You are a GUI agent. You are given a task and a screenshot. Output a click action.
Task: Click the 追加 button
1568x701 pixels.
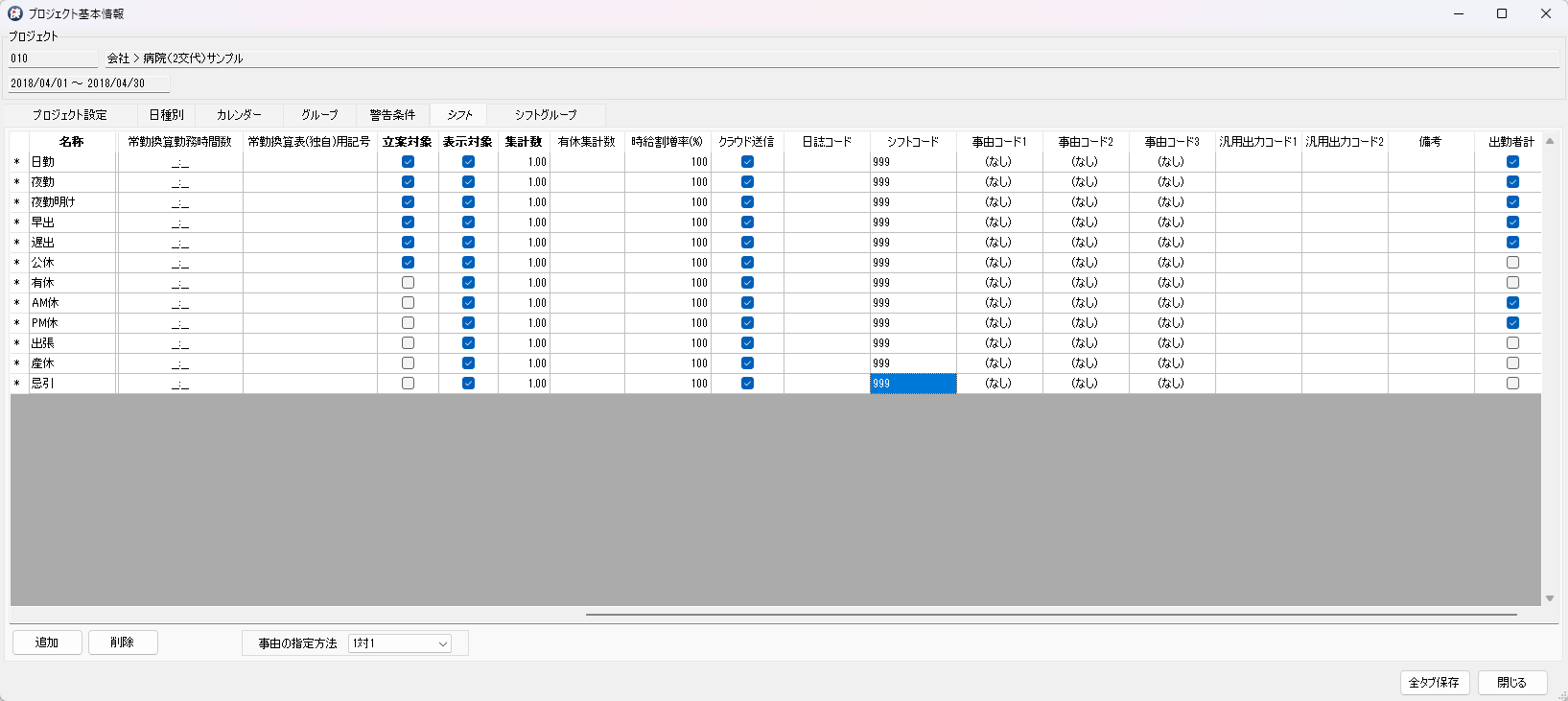(47, 643)
